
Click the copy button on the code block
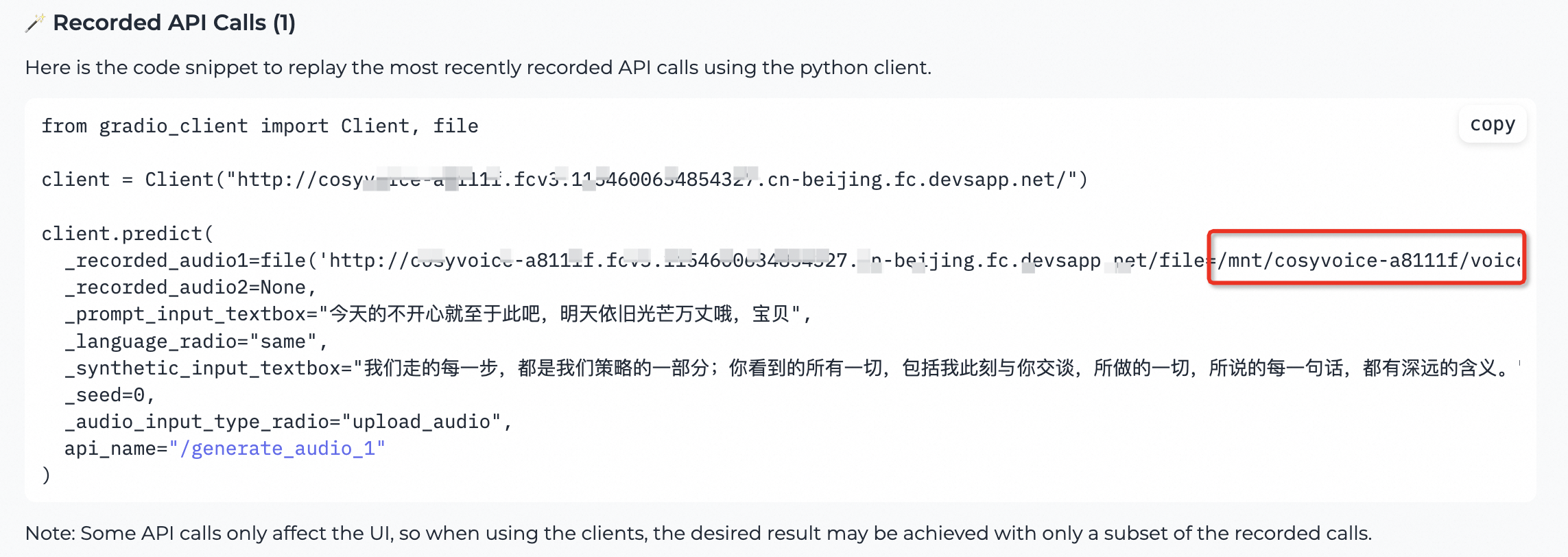pos(1492,125)
